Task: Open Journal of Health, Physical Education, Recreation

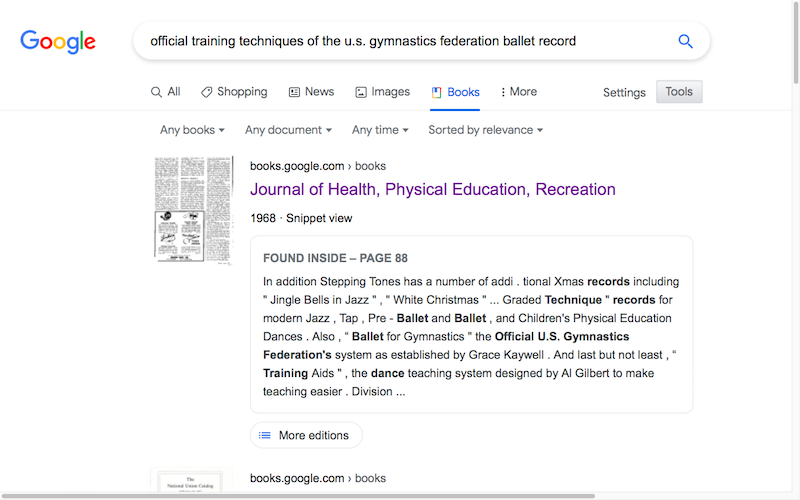Action: pos(432,189)
